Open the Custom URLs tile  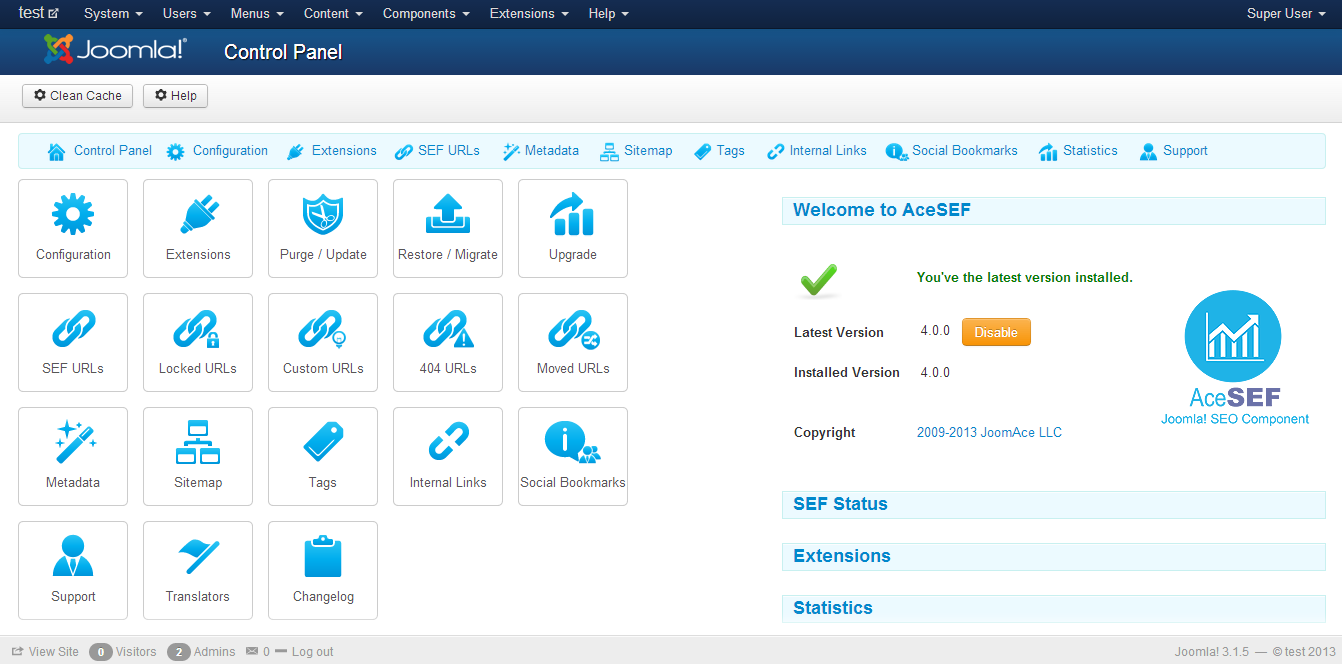[x=323, y=342]
